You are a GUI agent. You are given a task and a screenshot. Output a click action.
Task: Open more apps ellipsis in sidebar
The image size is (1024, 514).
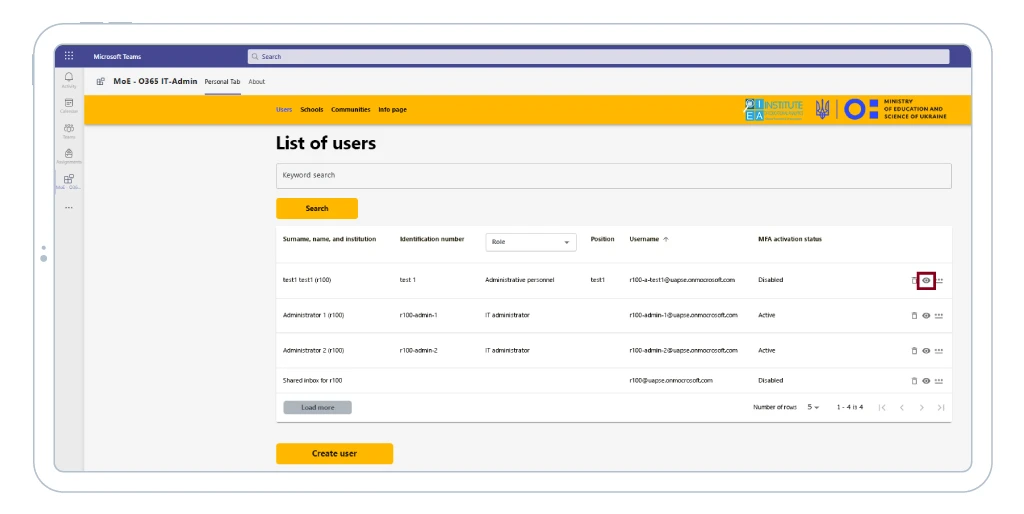(x=69, y=208)
